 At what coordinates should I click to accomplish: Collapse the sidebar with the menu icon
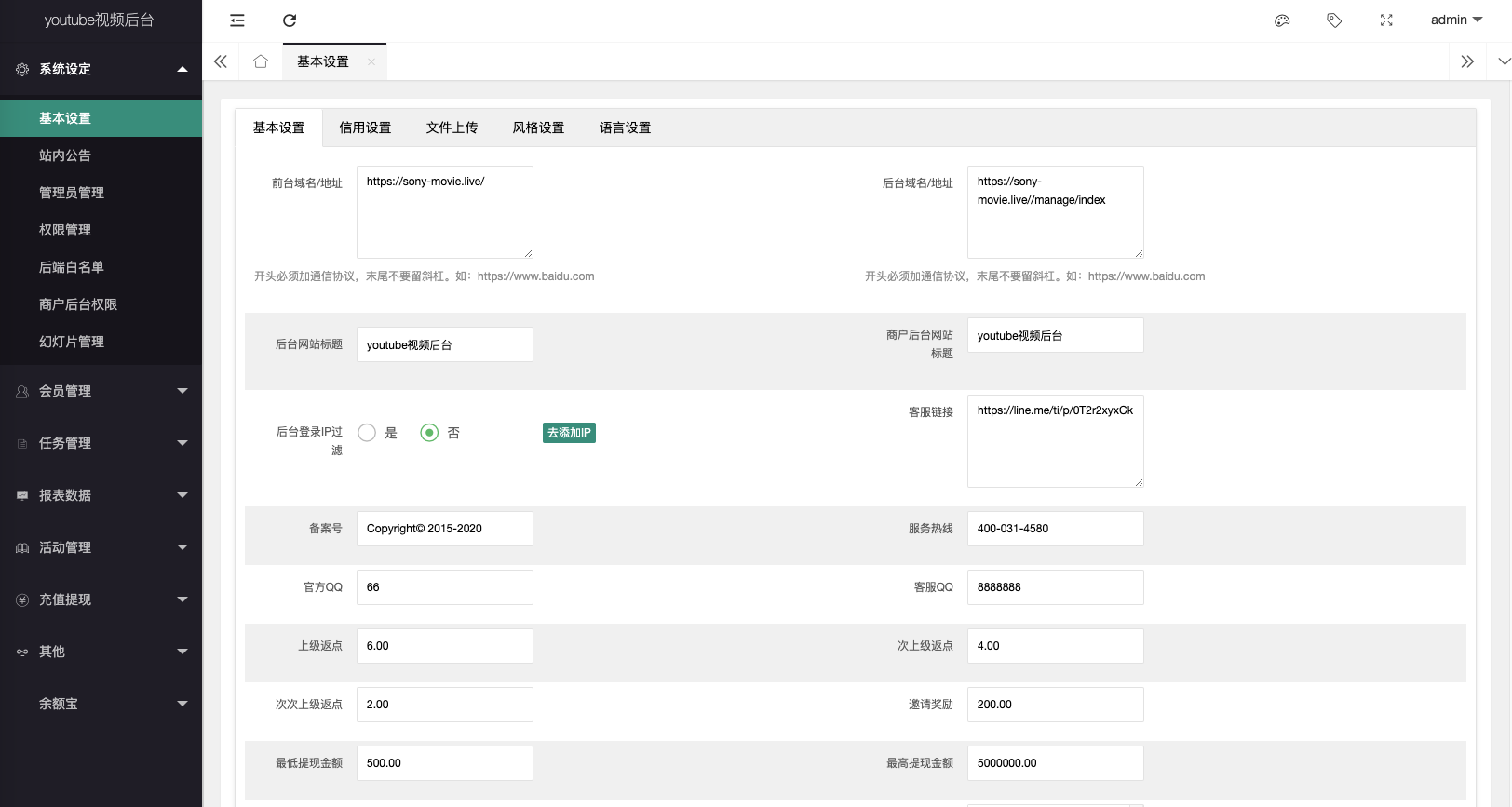pyautogui.click(x=237, y=20)
